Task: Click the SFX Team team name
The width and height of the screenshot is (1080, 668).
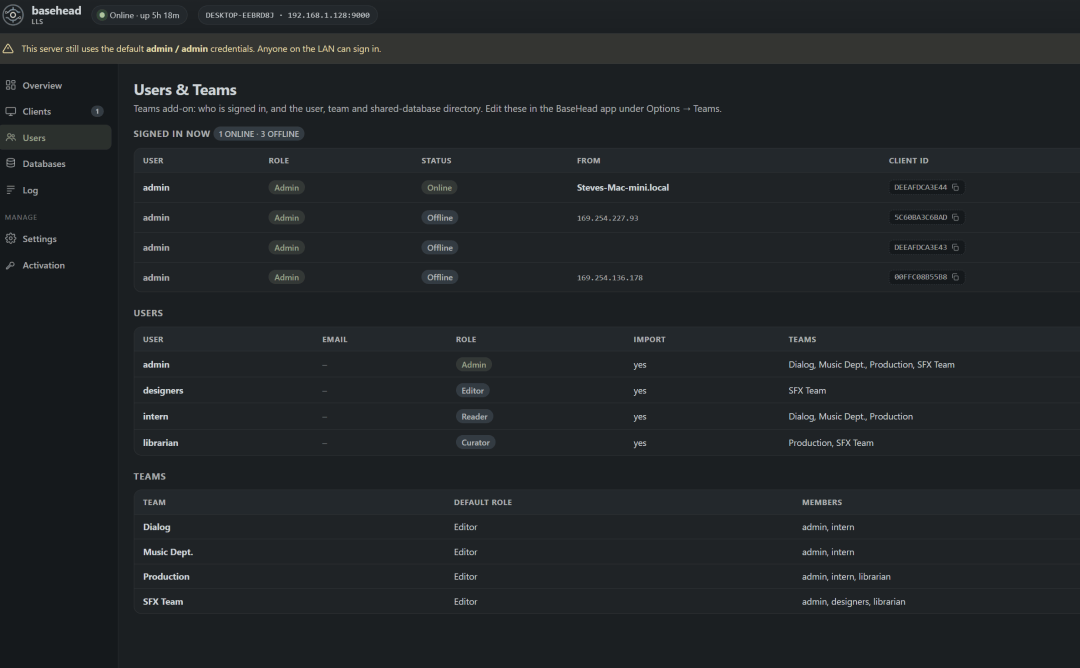Action: tap(163, 601)
